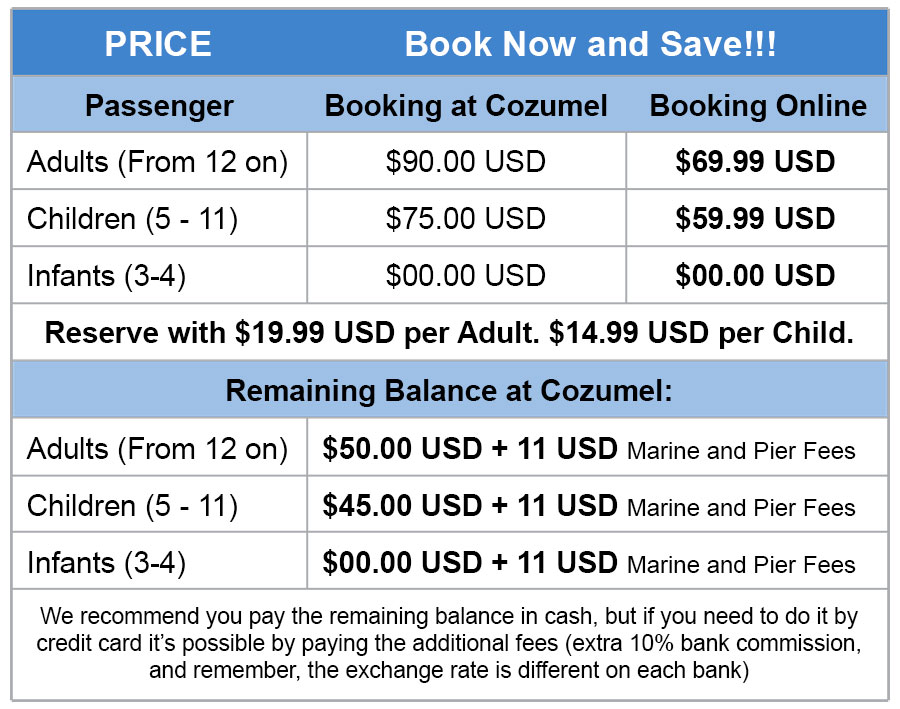The width and height of the screenshot is (900, 709).
Task: Click the $59.99 USD children online price
Action: point(755,218)
